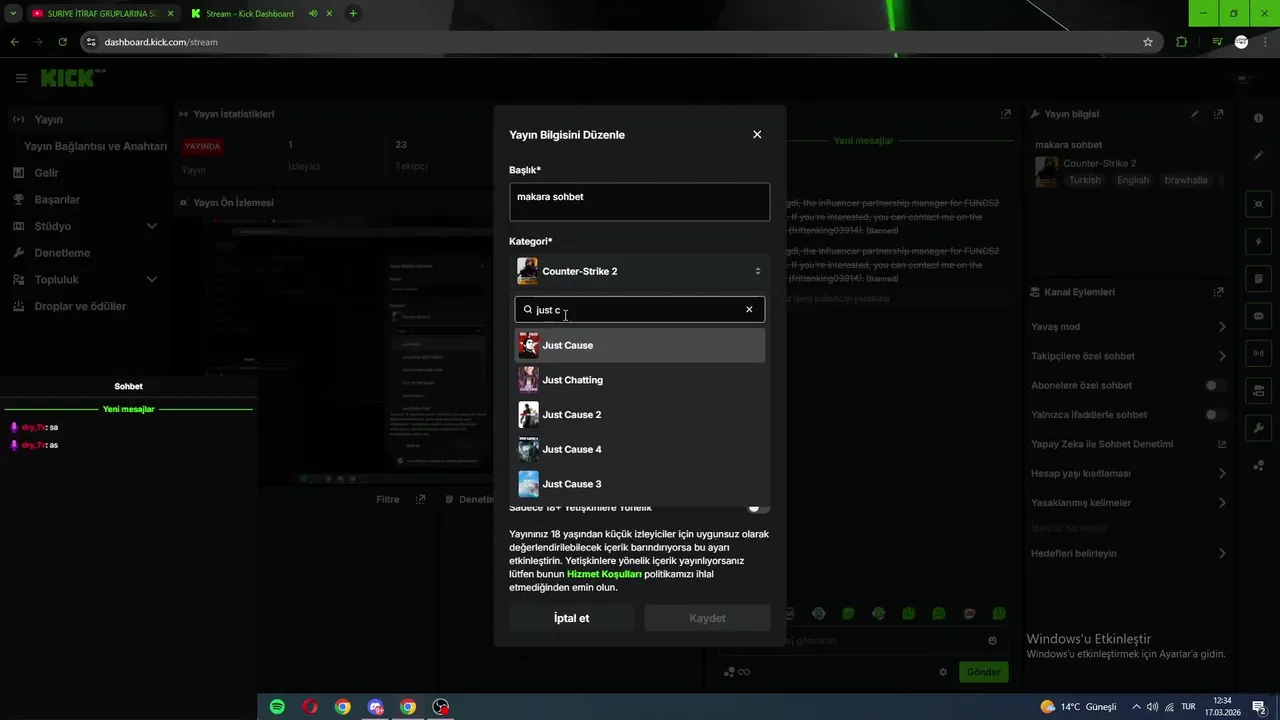
Task: Open the browser extensions puzzle icon
Action: pyautogui.click(x=1182, y=42)
